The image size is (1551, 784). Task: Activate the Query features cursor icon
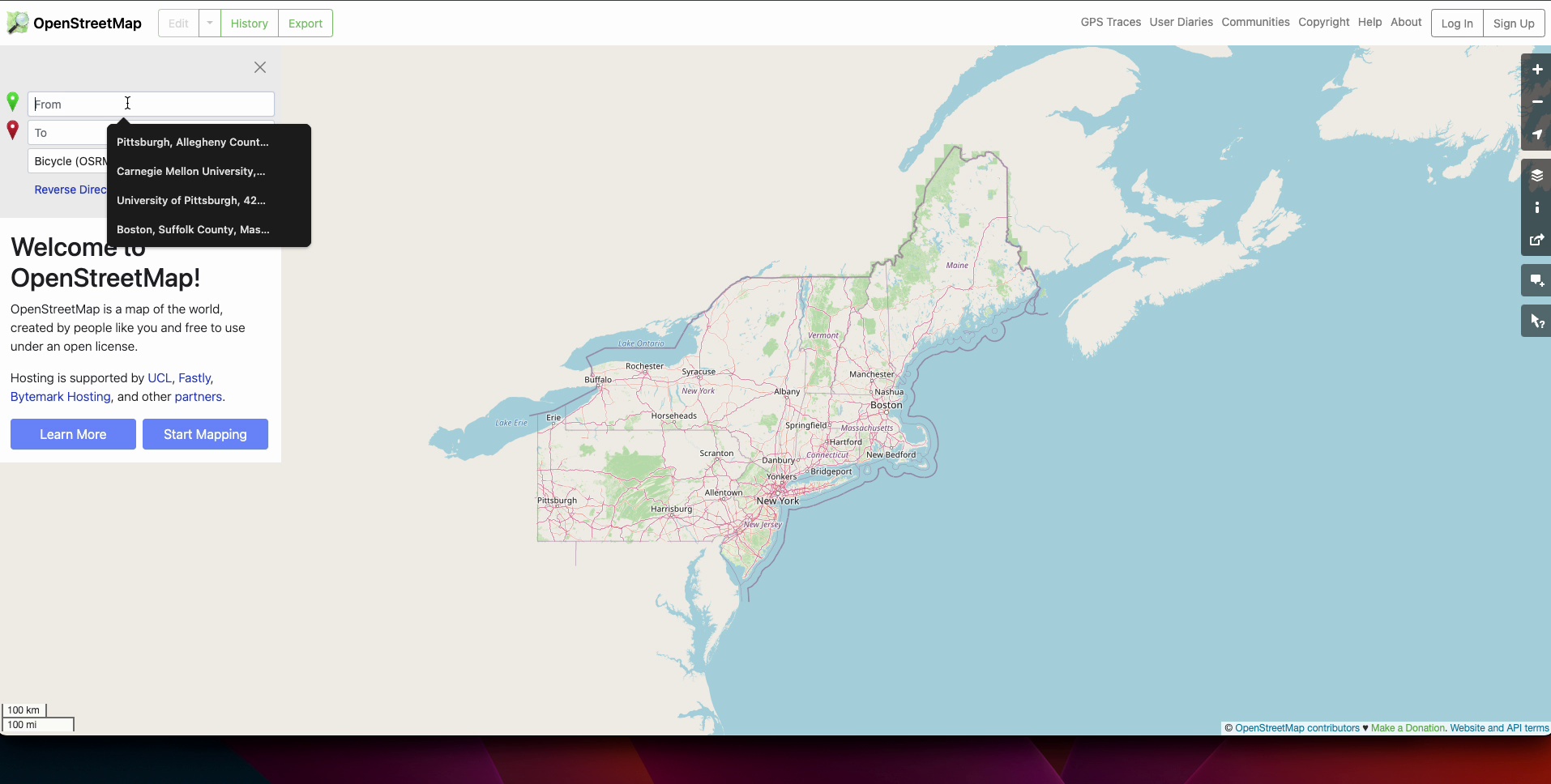coord(1536,322)
